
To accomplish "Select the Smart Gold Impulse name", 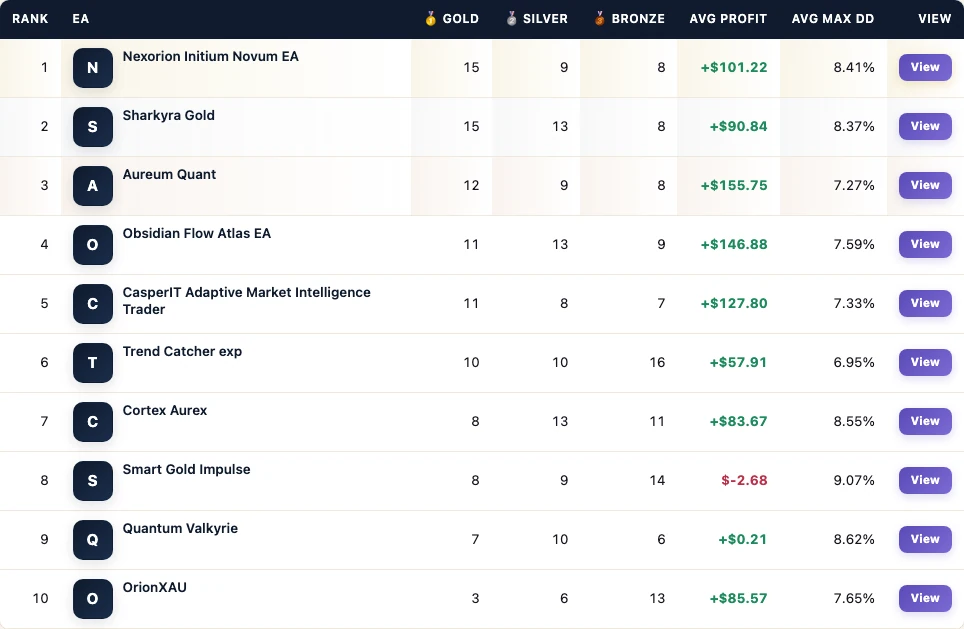I will (x=187, y=470).
